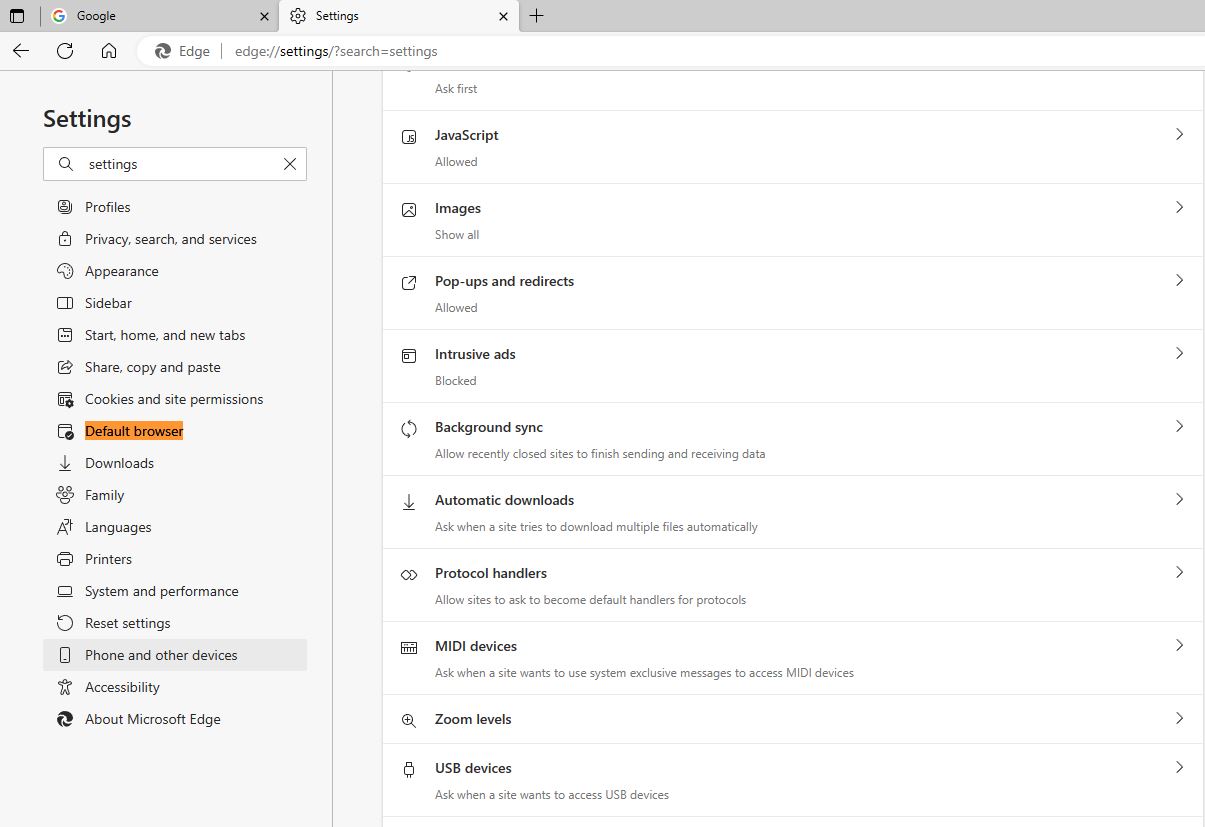Viewport: 1205px width, 827px height.
Task: Click the Accessibility icon in sidebar
Action: pyautogui.click(x=65, y=687)
